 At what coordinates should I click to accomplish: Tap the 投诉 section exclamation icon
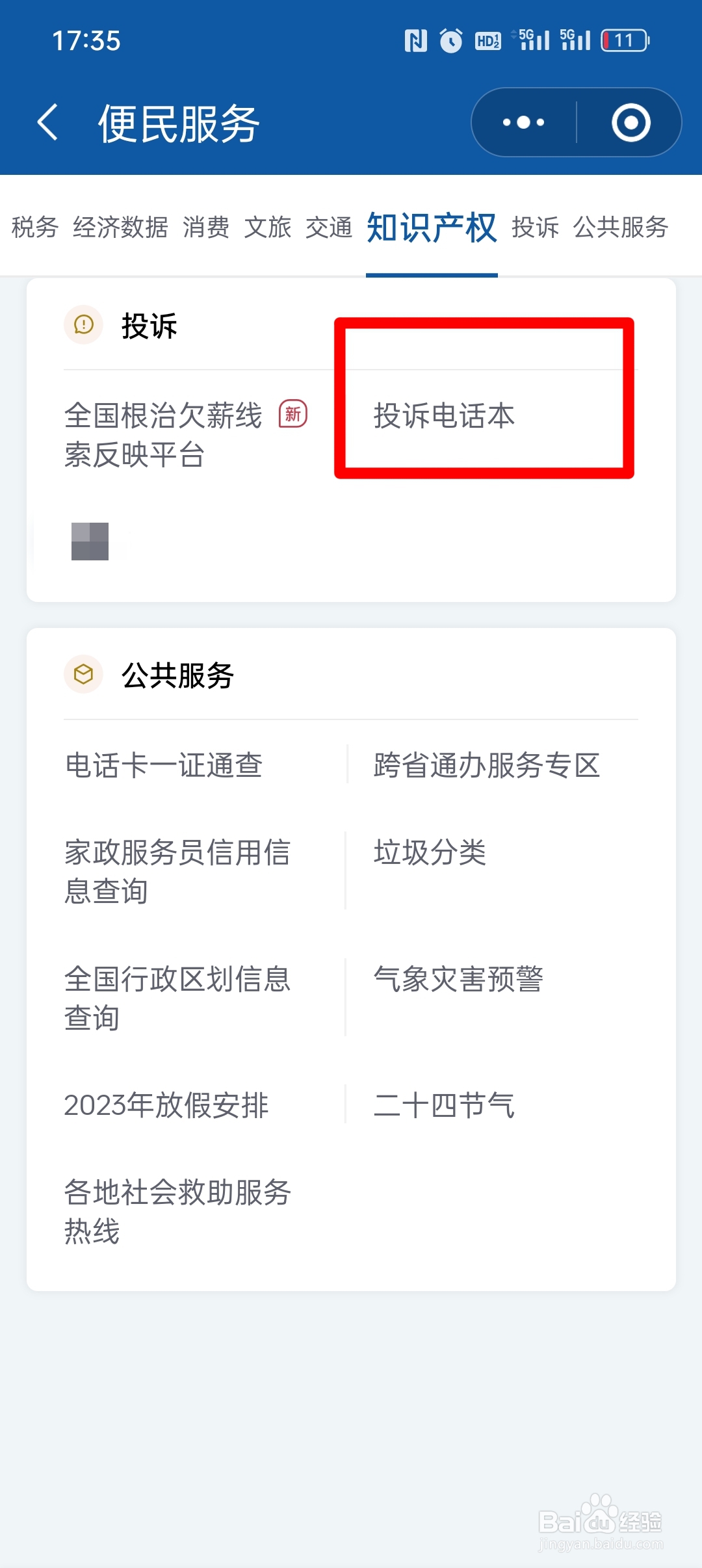(84, 324)
